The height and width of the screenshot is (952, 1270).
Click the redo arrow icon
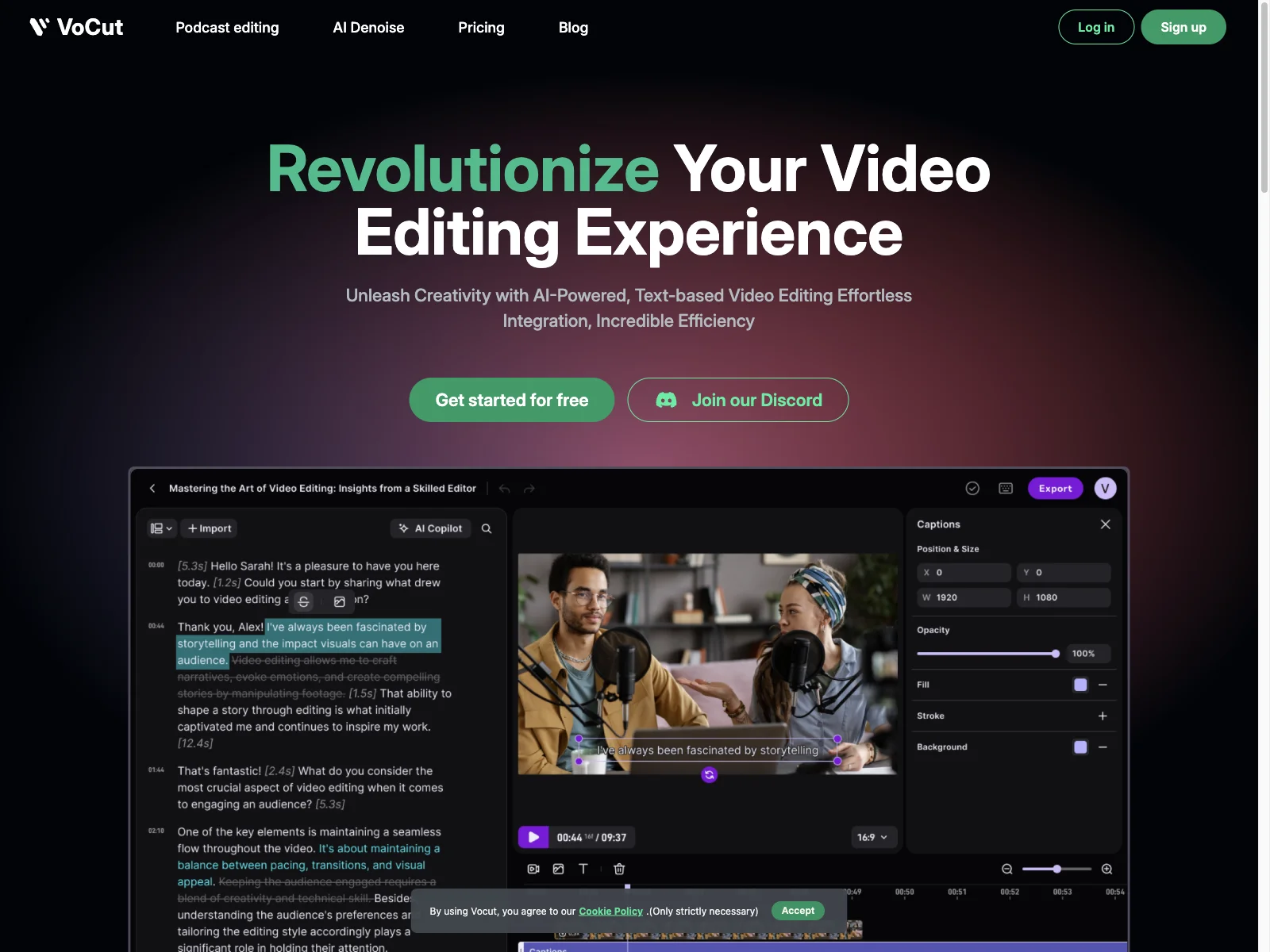[529, 489]
